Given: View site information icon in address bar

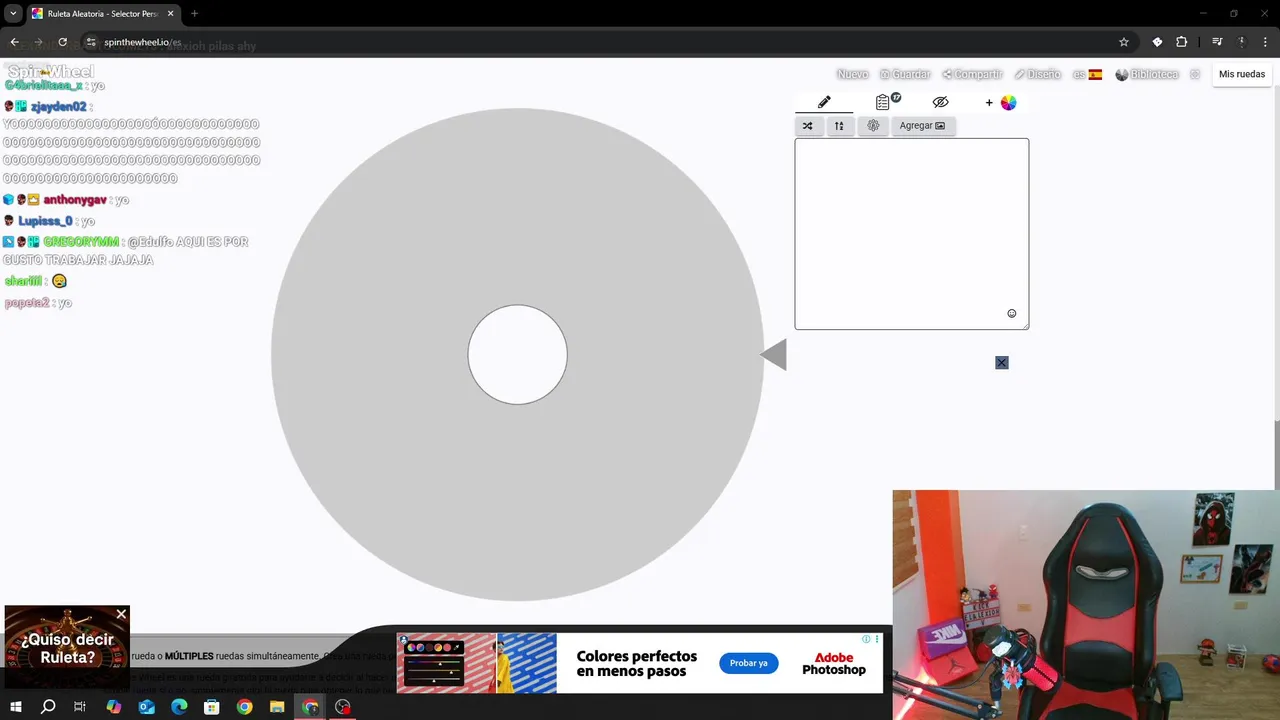Looking at the screenshot, I should (90, 42).
